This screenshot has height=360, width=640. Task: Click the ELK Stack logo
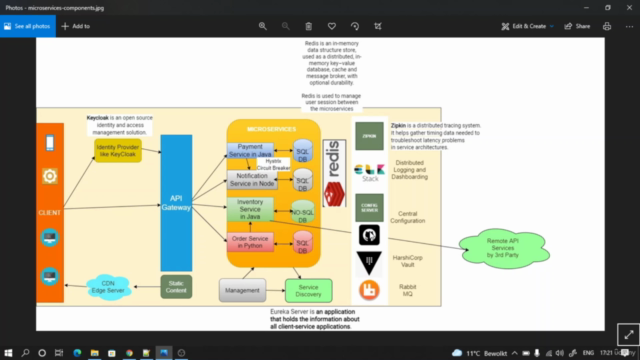[x=369, y=172]
